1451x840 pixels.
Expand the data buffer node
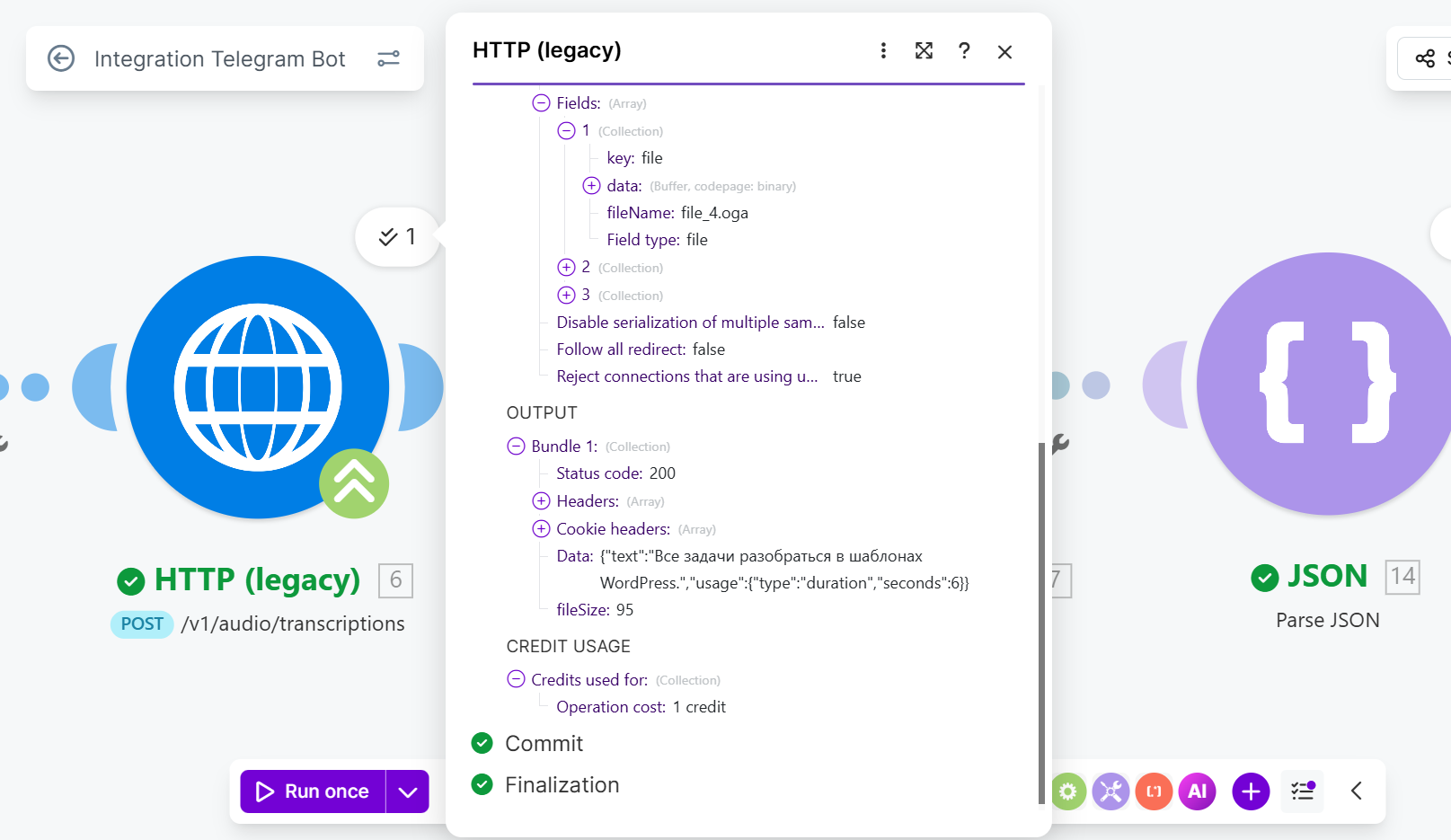click(591, 186)
